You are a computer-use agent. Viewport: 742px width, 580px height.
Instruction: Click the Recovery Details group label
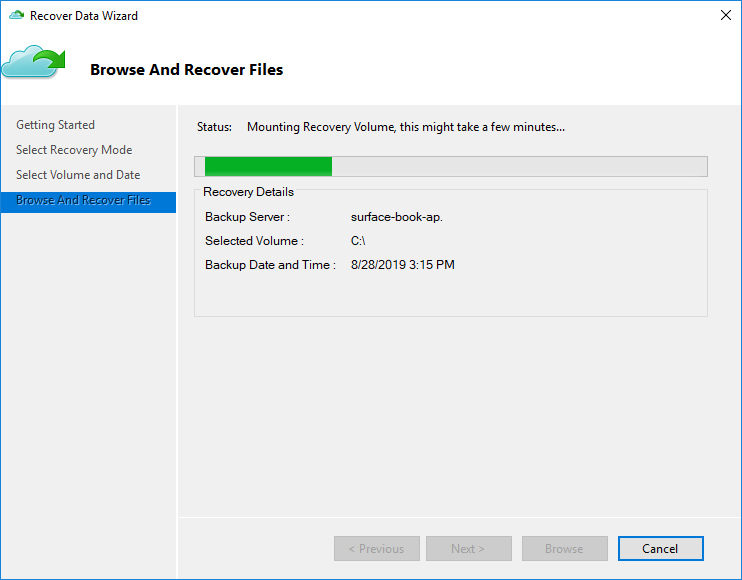click(x=248, y=192)
